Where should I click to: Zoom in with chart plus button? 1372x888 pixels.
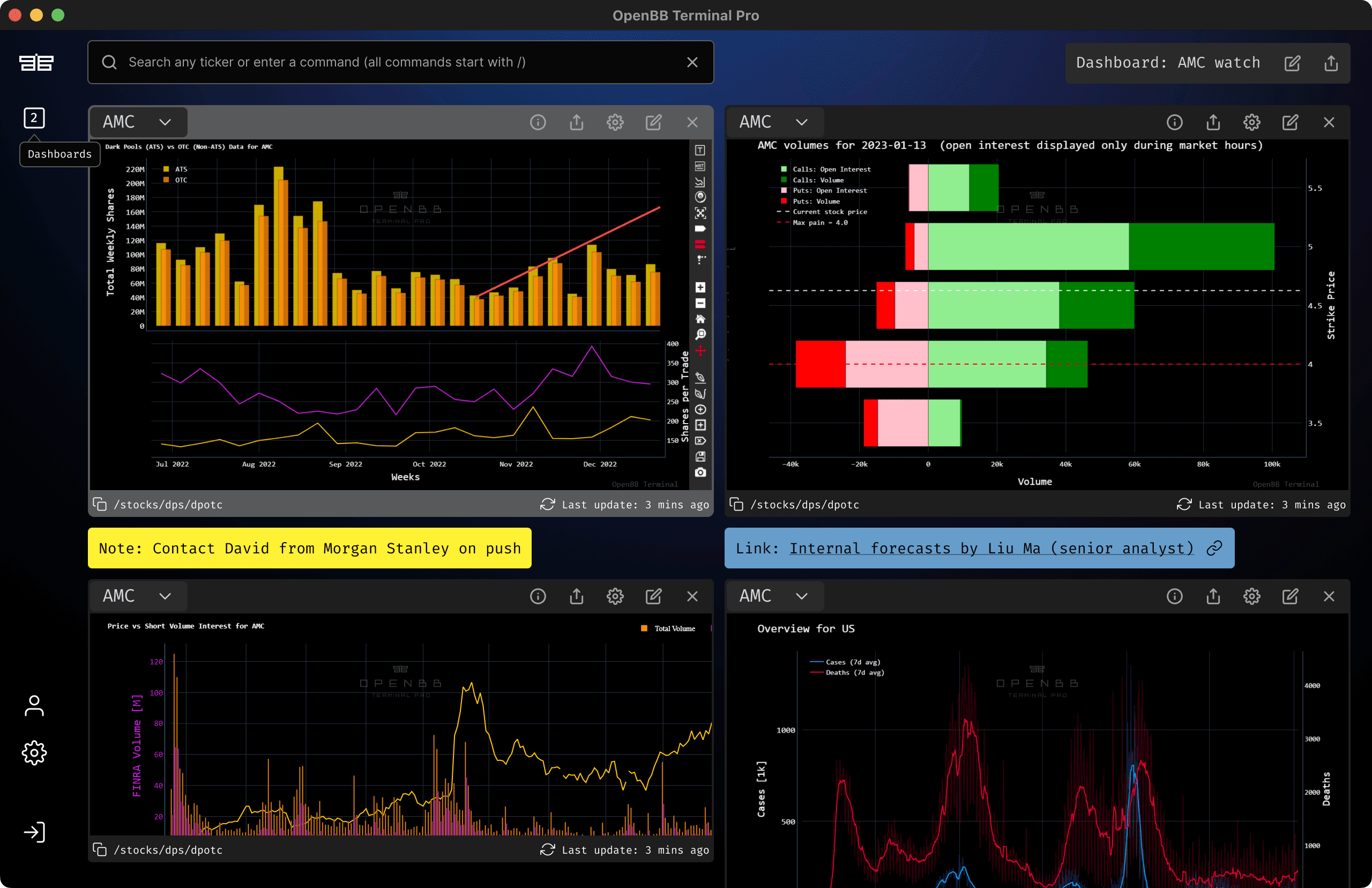pyautogui.click(x=700, y=287)
